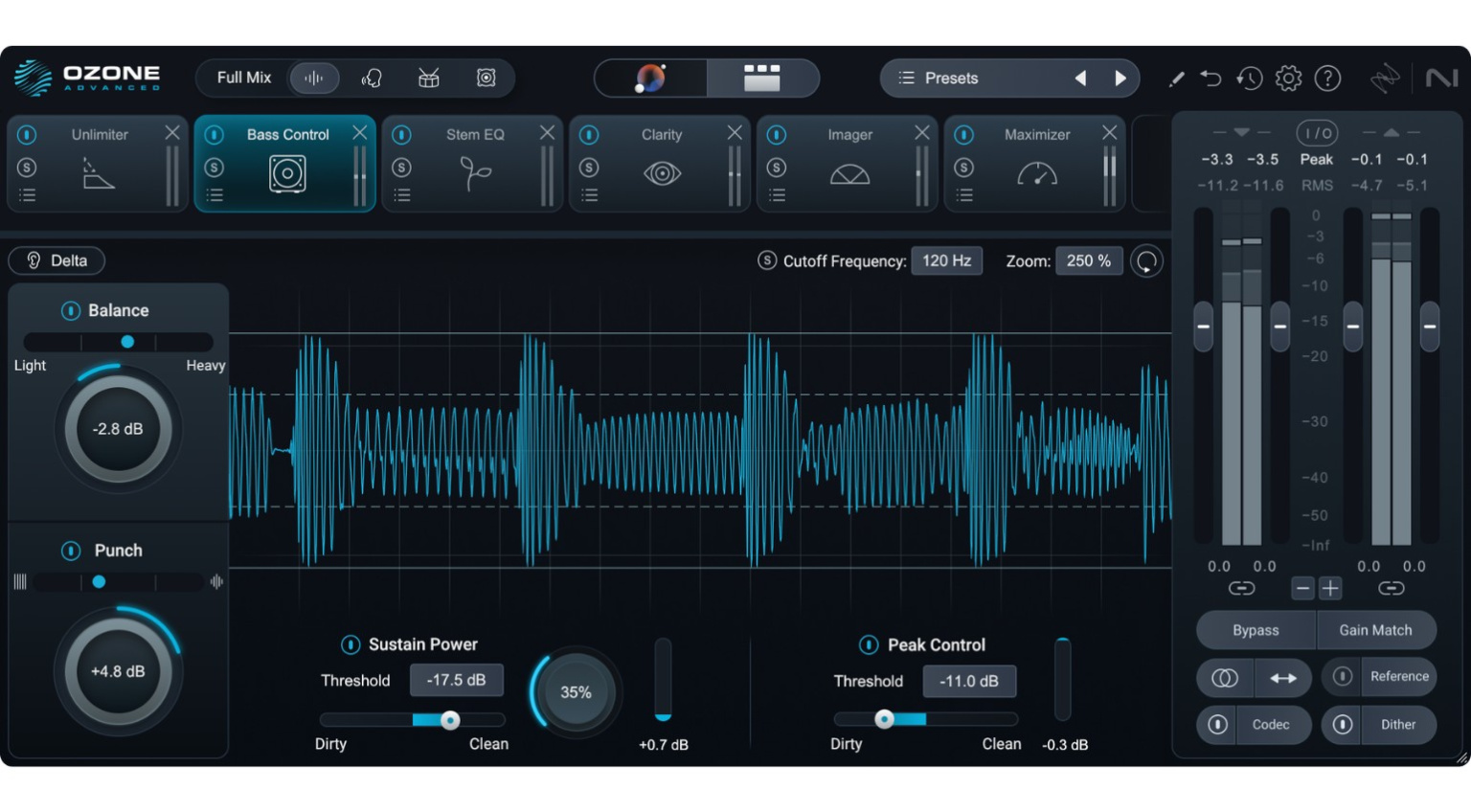This screenshot has height=812, width=1471.
Task: Open the settings gear icon
Action: 1288,79
